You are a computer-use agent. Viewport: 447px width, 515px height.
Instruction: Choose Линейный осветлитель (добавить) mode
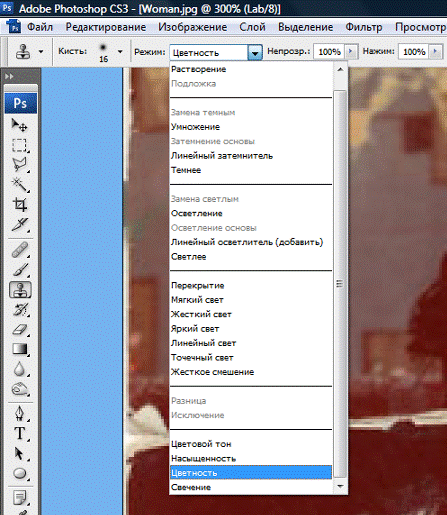[251, 242]
